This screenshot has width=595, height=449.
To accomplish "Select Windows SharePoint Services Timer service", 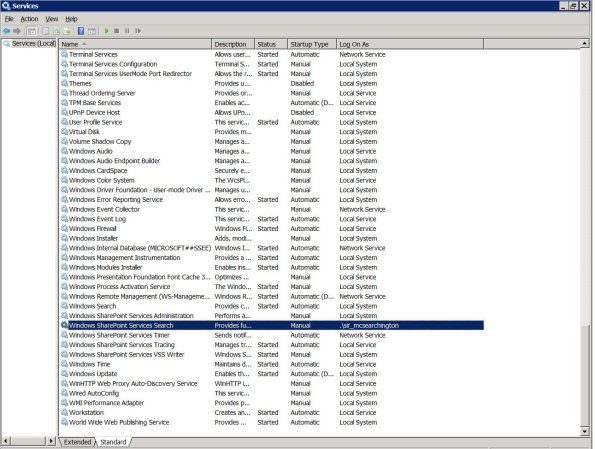I will click(272, 335).
